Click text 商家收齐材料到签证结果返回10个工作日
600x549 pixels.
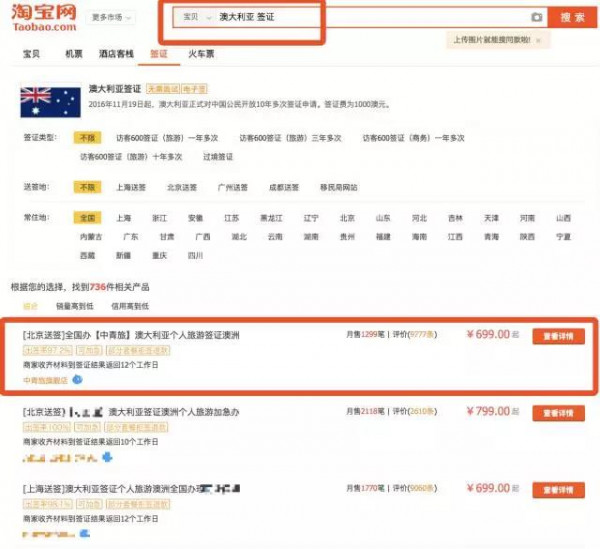[x=91, y=442]
